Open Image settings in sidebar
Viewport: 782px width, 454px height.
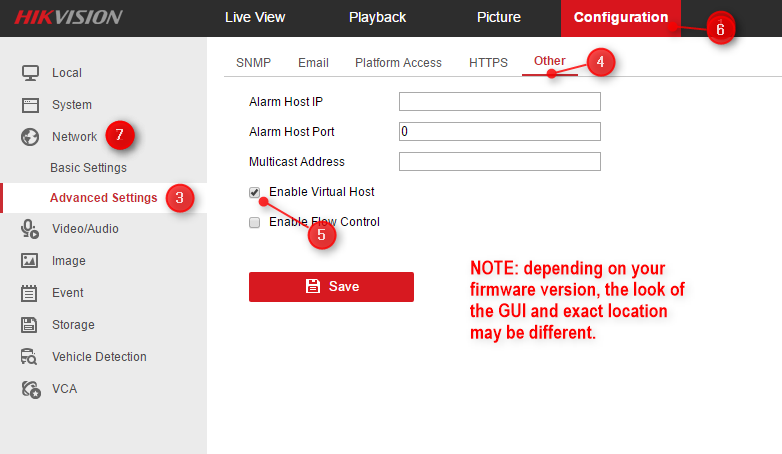point(69,261)
